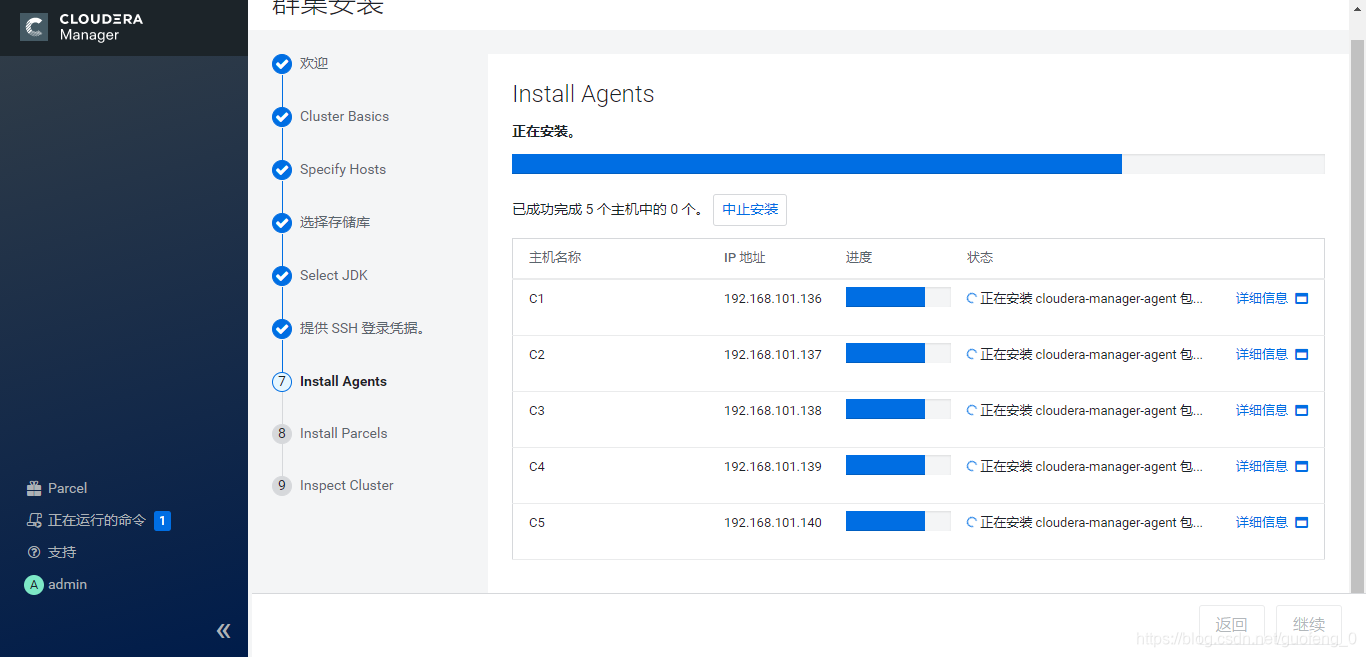Screen dimensions: 1366x657
Task: Go to the Specify Hosts step
Action: click(x=343, y=169)
